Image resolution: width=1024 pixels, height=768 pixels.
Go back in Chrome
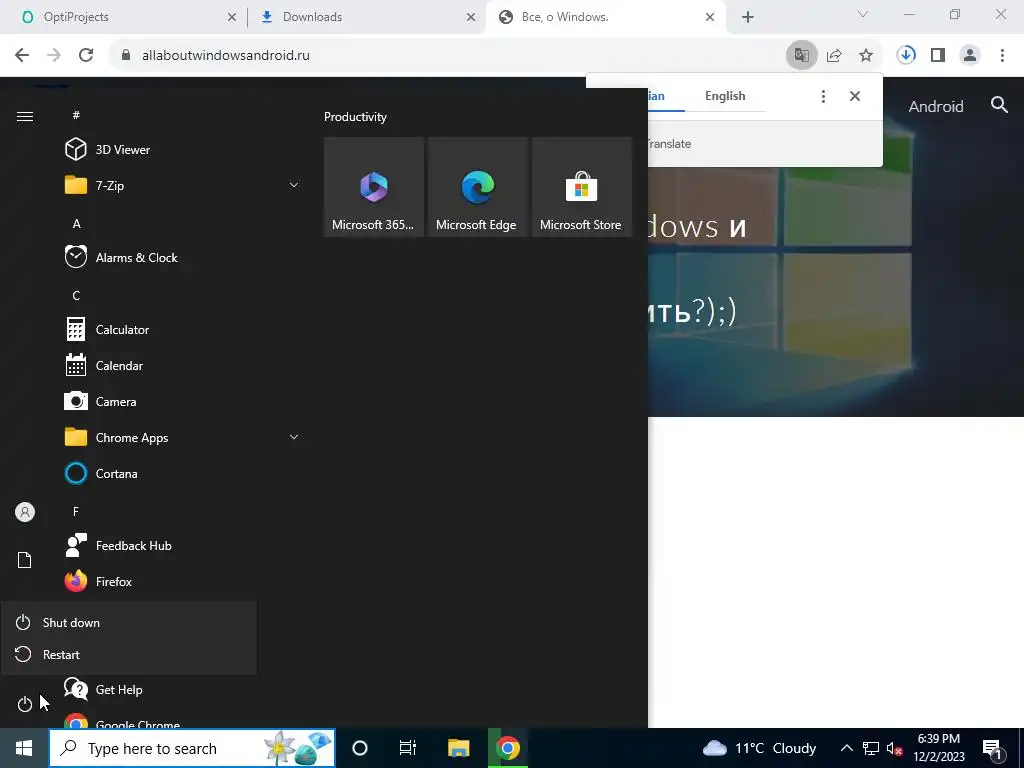[22, 56]
